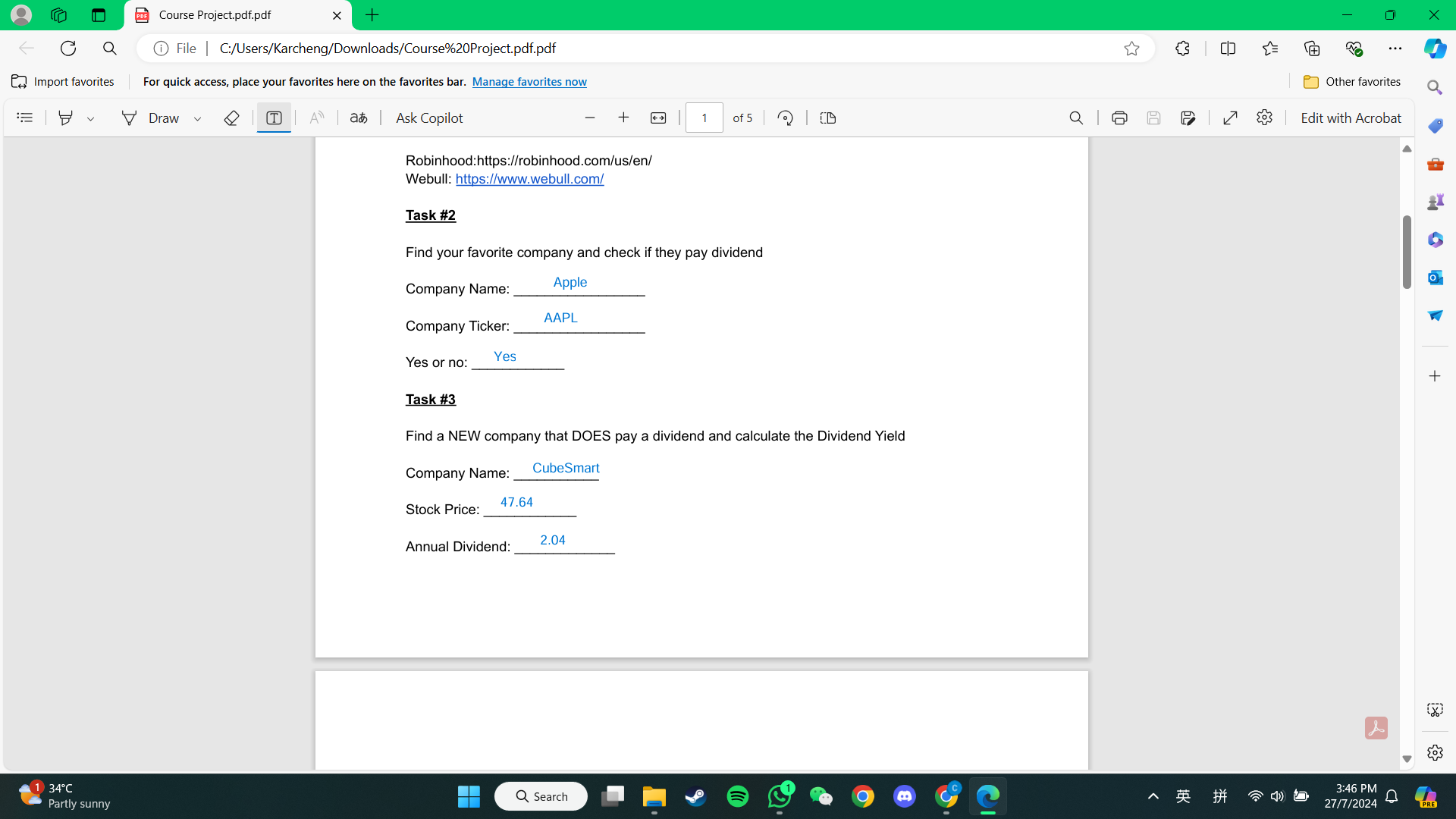Screen dimensions: 1456x819
Task: Open the webull.com hyperlink
Action: pyautogui.click(x=529, y=179)
